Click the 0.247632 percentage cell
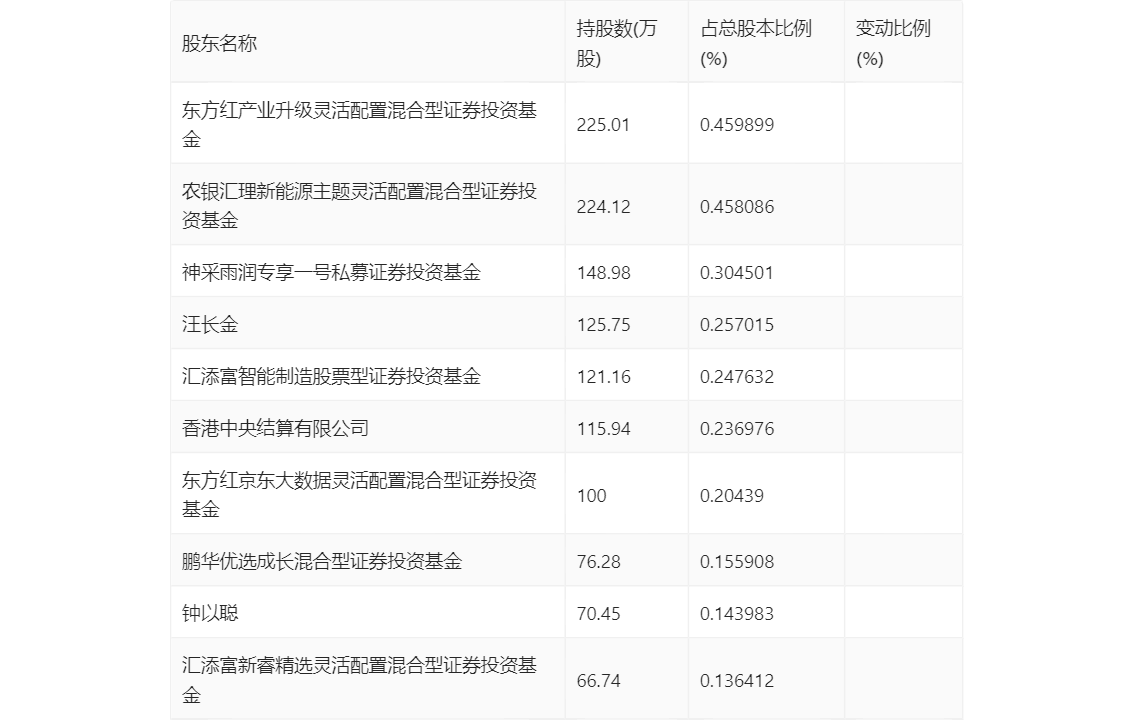 737,377
